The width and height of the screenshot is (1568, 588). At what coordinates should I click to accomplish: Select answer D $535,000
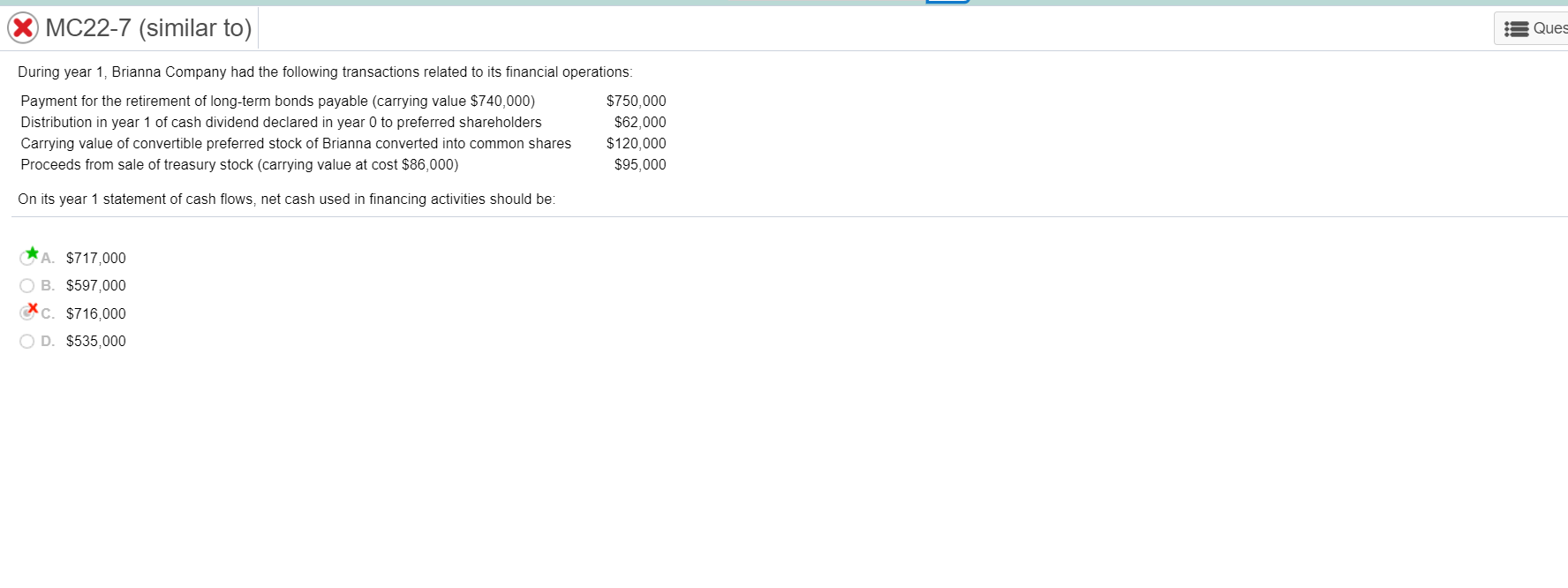pyautogui.click(x=26, y=342)
